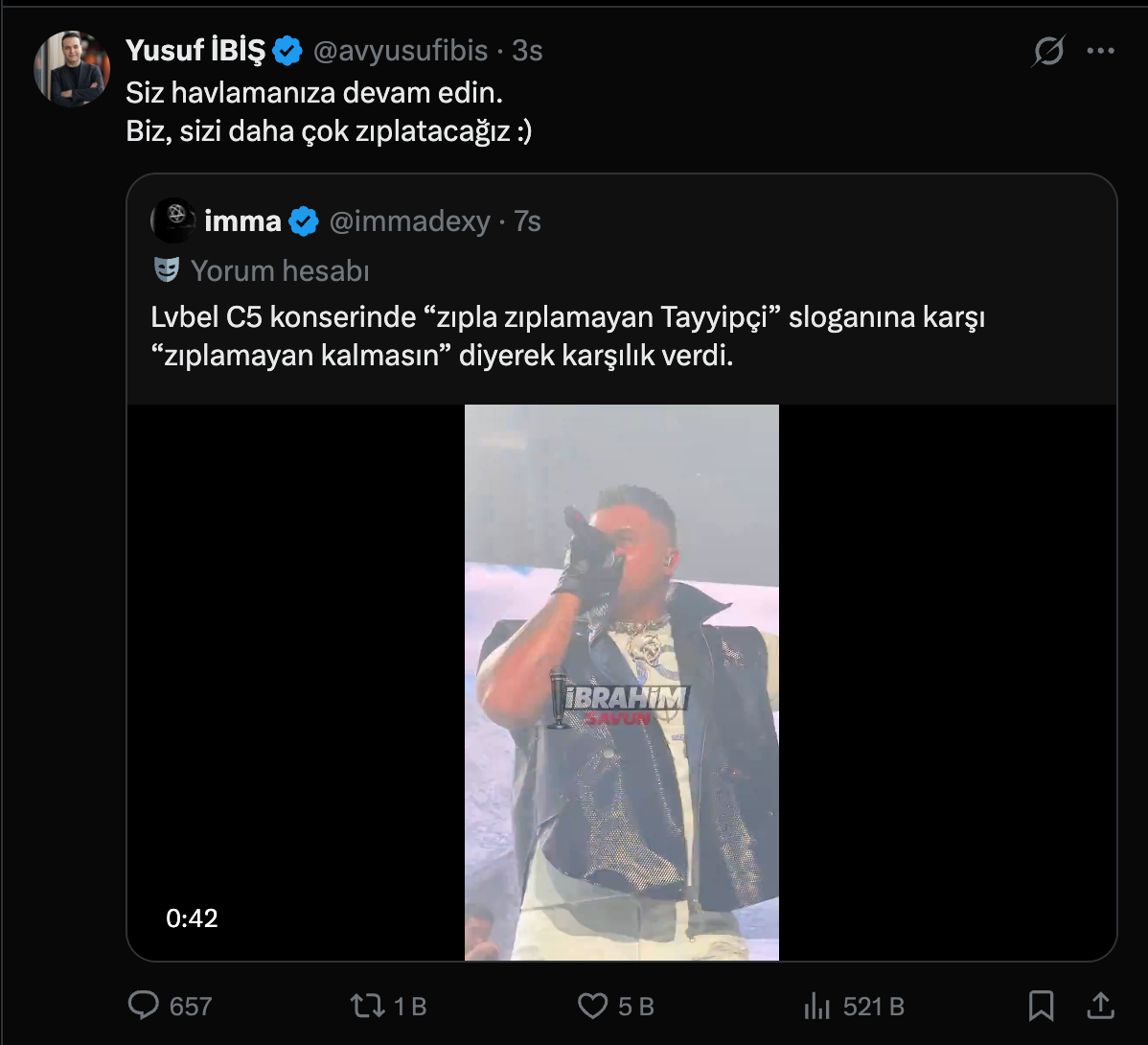Open the three-dot more options menu
1148x1045 pixels.
pyautogui.click(x=1101, y=51)
